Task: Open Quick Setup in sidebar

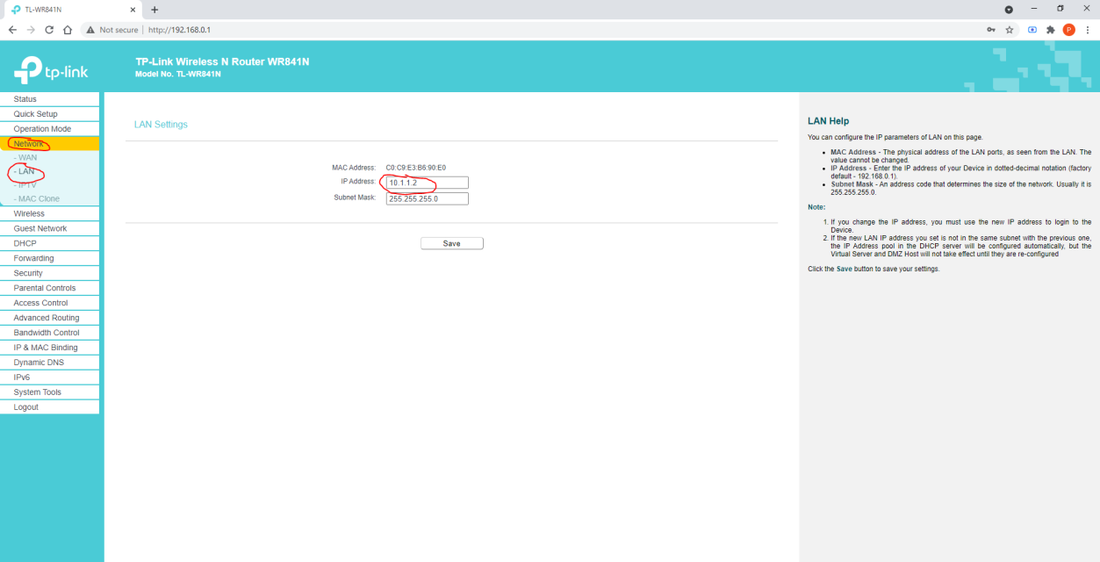Action: 50,114
